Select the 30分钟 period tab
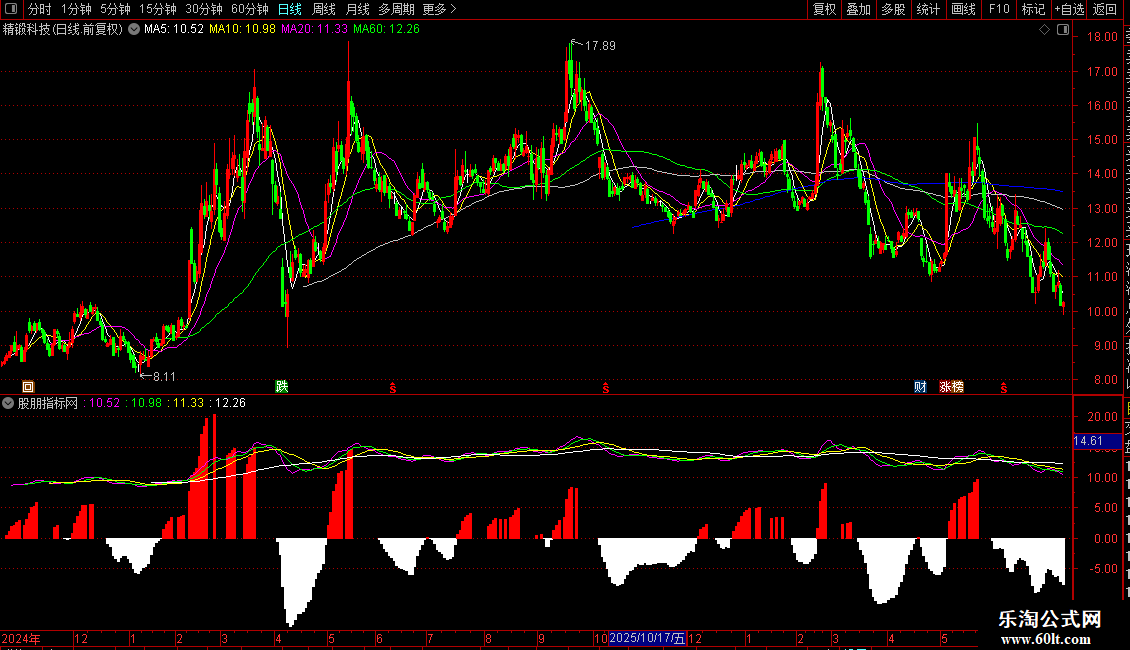1130x650 pixels. point(204,9)
